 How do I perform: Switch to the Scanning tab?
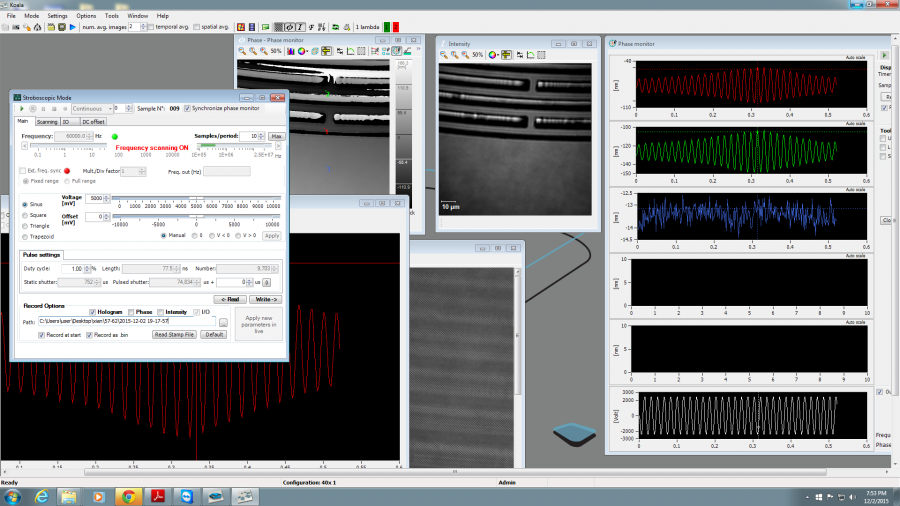[x=47, y=121]
